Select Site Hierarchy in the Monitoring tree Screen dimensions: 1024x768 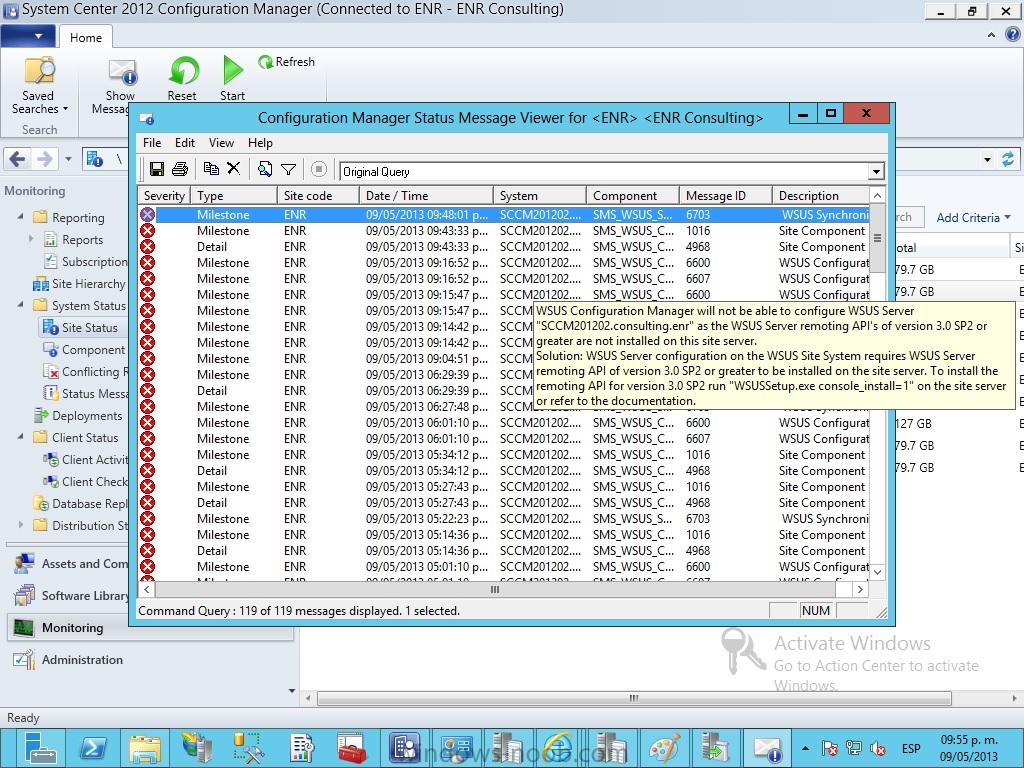80,283
